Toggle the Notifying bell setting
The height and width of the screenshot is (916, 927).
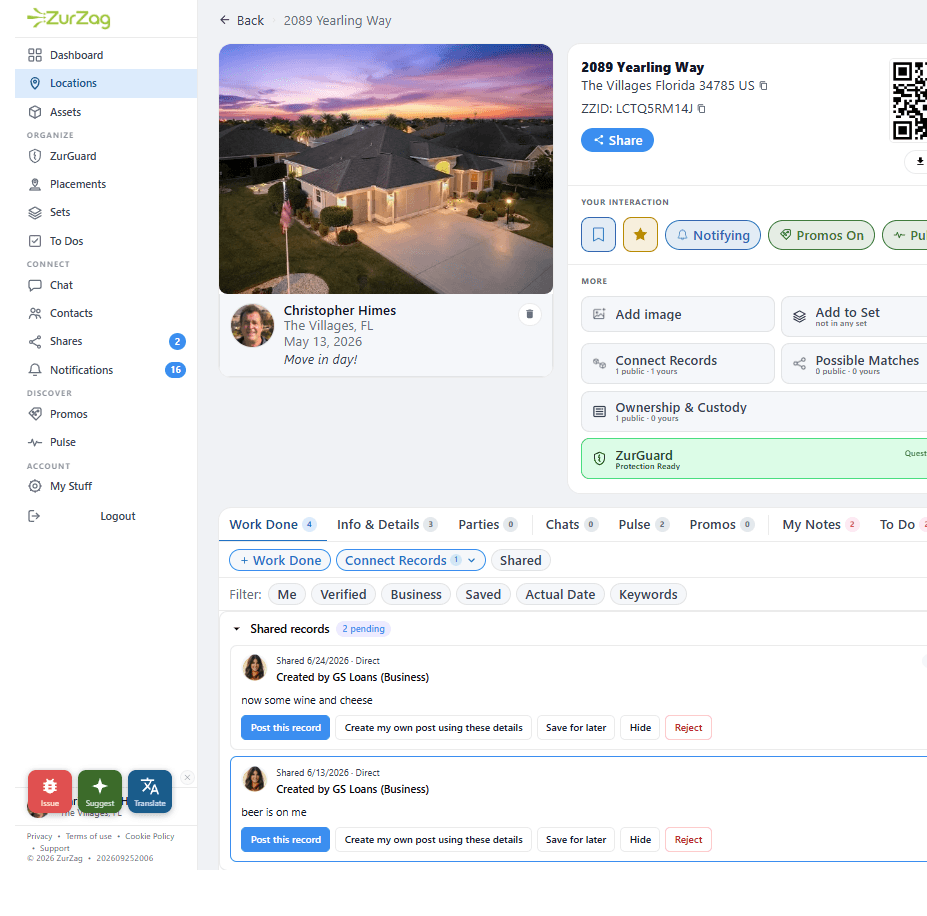(x=713, y=235)
